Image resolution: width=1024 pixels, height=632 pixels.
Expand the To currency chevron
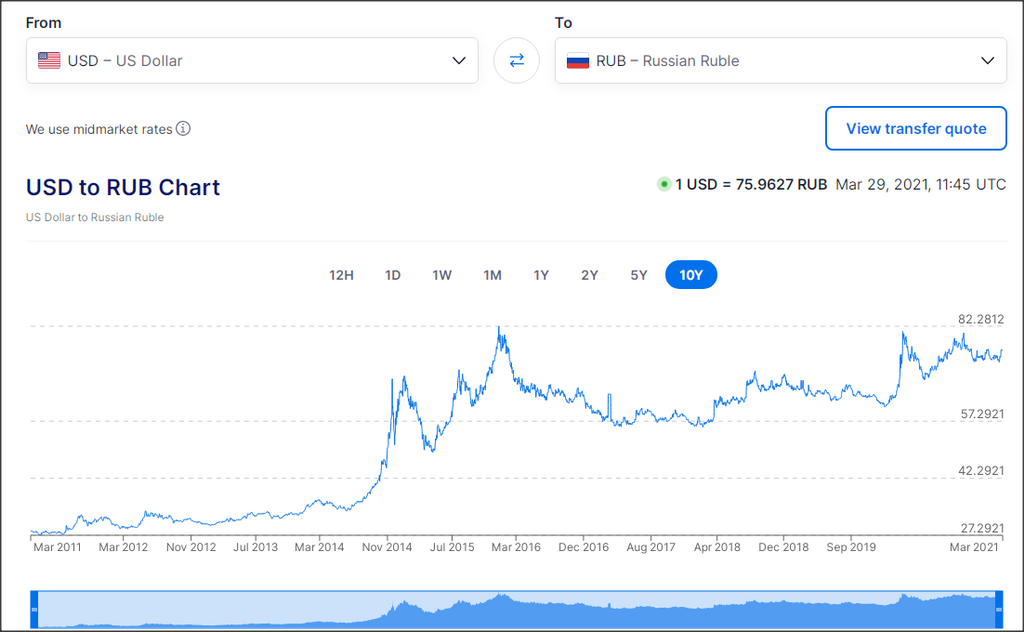(987, 61)
